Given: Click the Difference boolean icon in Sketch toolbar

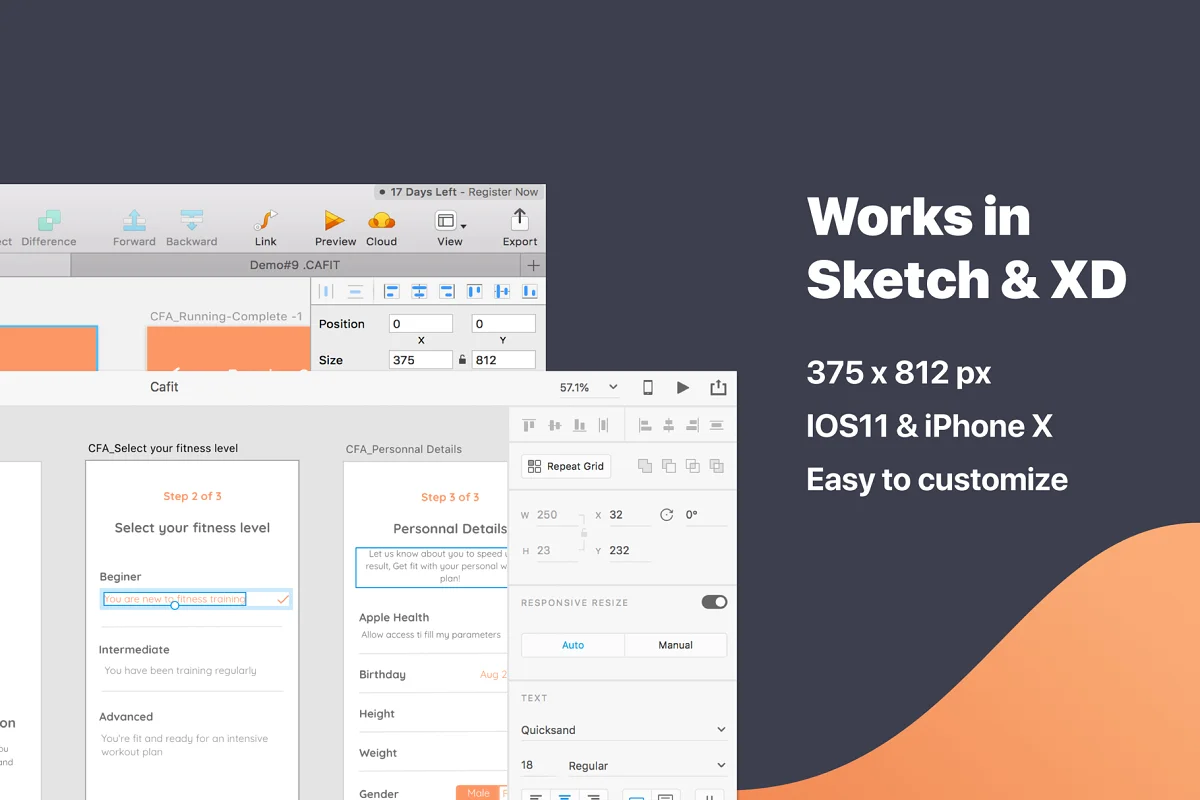Looking at the screenshot, I should pos(49,220).
